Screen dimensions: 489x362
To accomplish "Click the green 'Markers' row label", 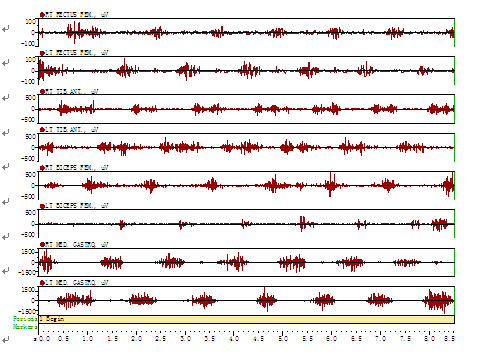I will pos(25,327).
